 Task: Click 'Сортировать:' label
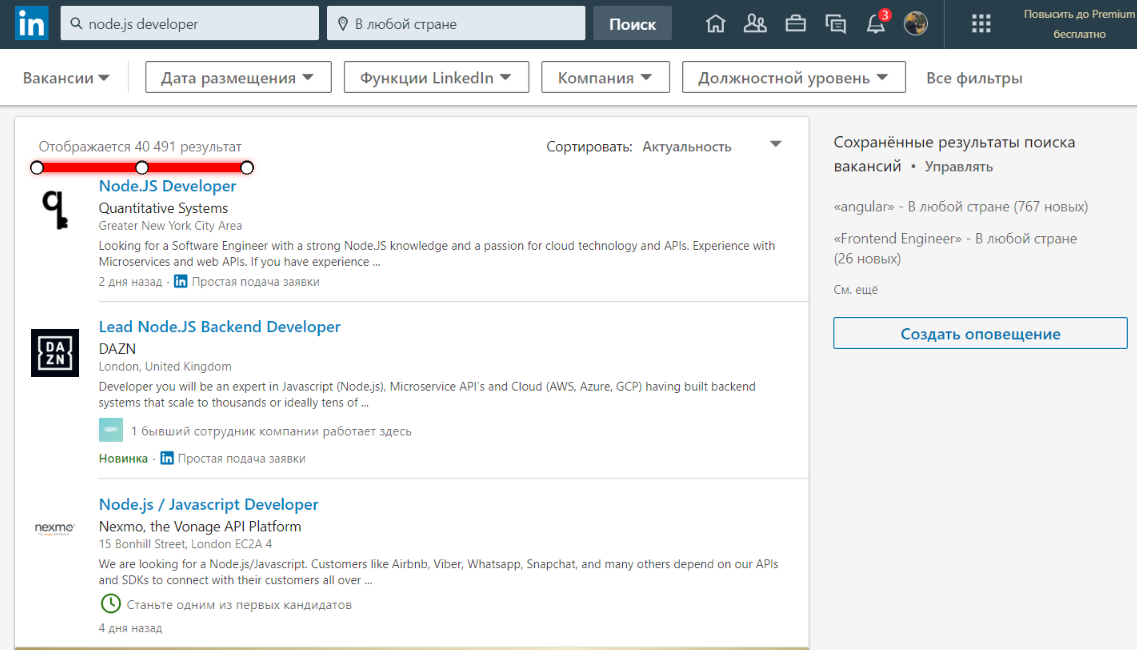(590, 147)
